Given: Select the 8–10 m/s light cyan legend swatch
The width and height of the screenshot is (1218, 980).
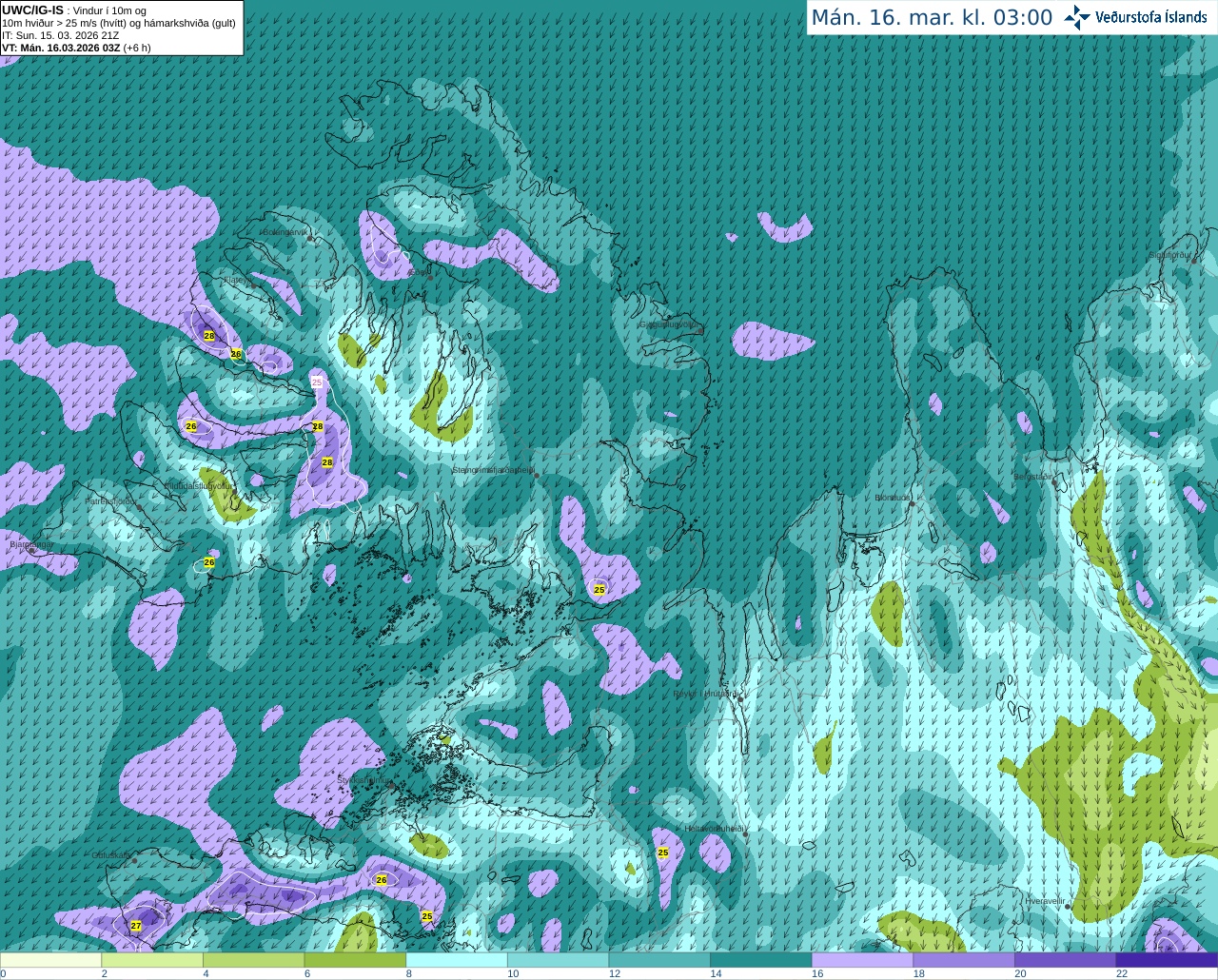Looking at the screenshot, I should [457, 960].
